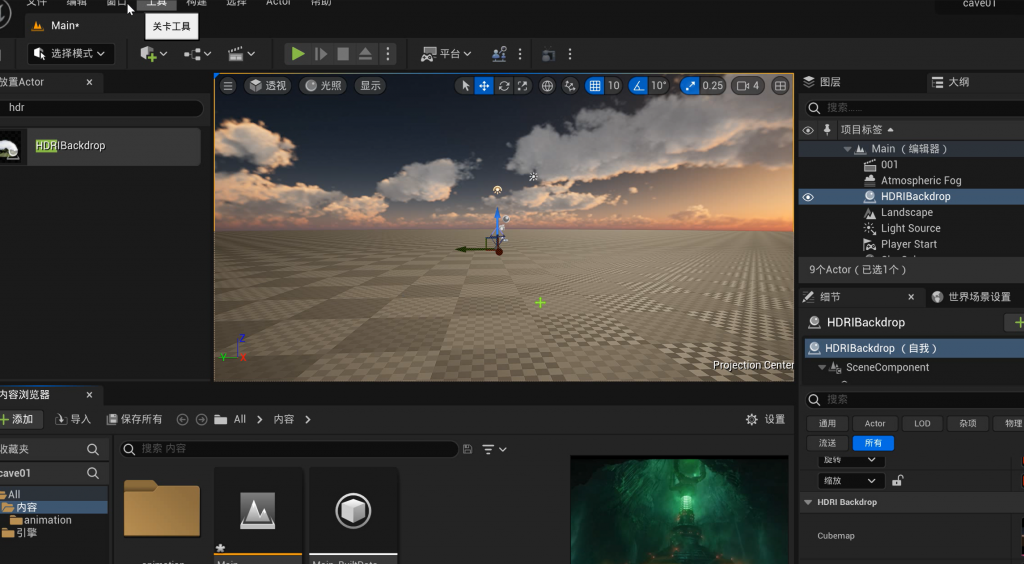Open the 缩放 scale dropdown
Viewport: 1024px width, 564px height.
[x=850, y=481]
